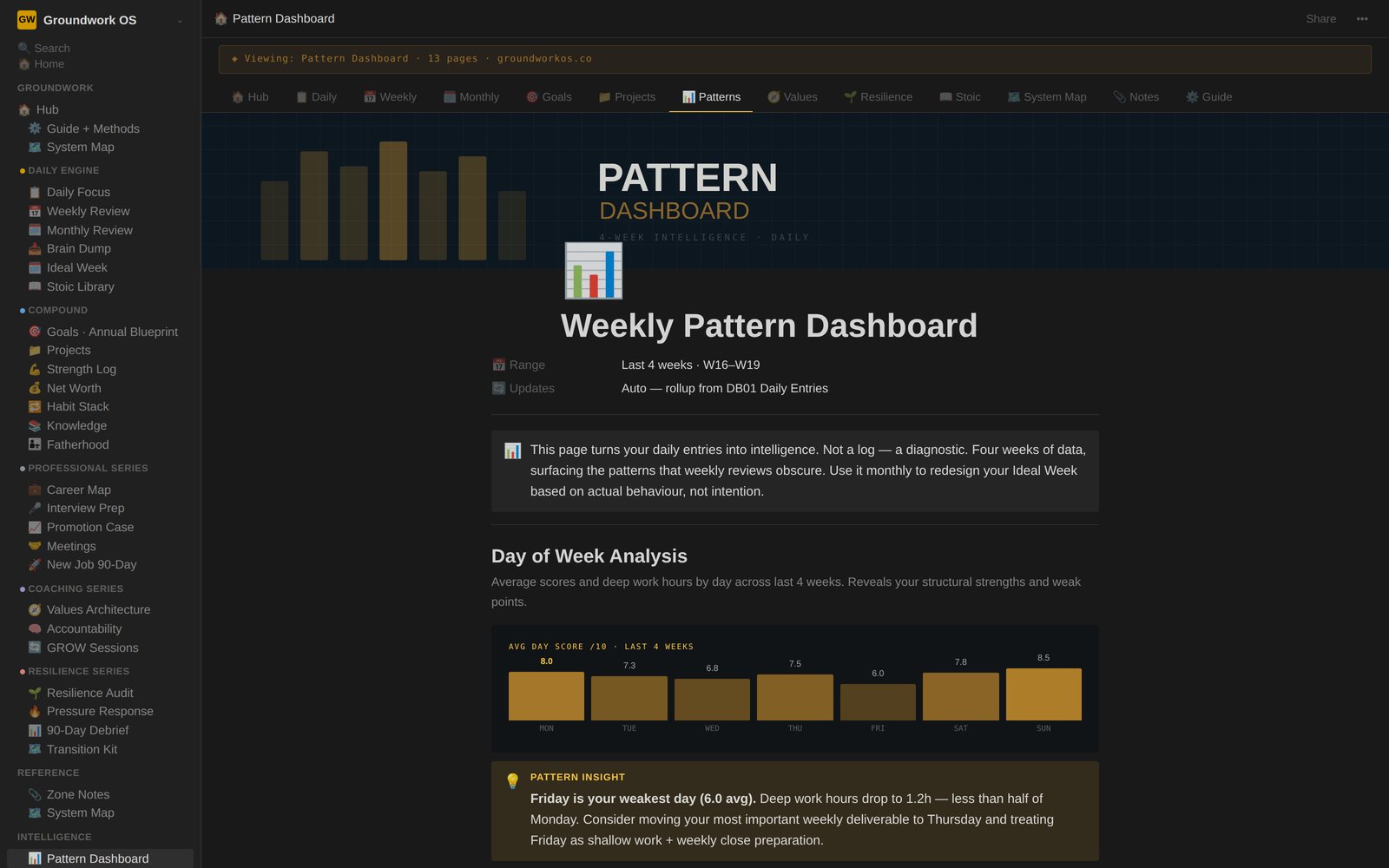The image size is (1389, 868).
Task: Switch to the Notes tab
Action: pyautogui.click(x=1136, y=97)
